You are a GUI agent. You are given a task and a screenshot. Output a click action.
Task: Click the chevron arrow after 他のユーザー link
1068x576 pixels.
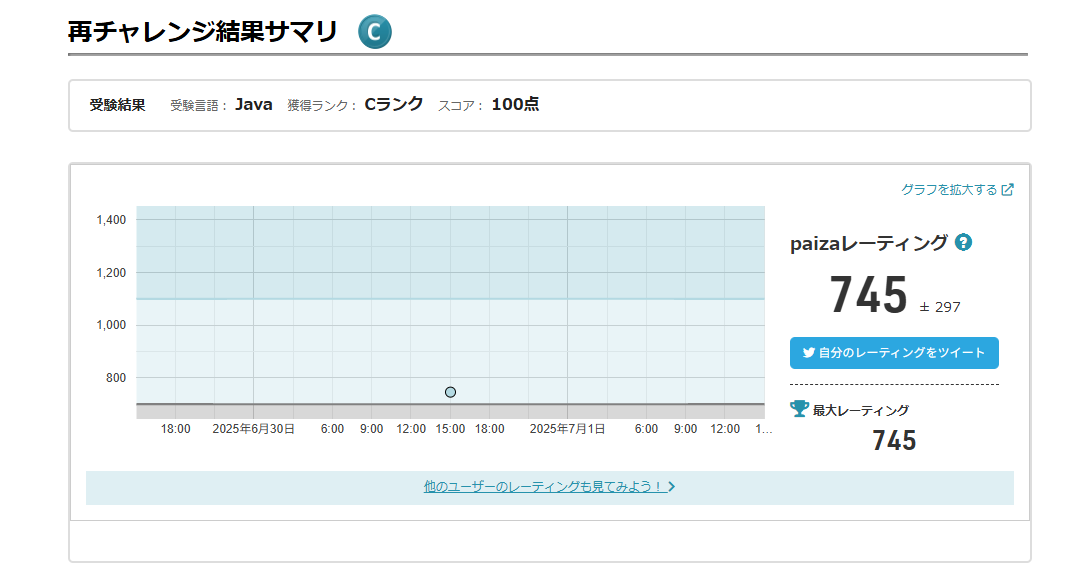point(672,487)
